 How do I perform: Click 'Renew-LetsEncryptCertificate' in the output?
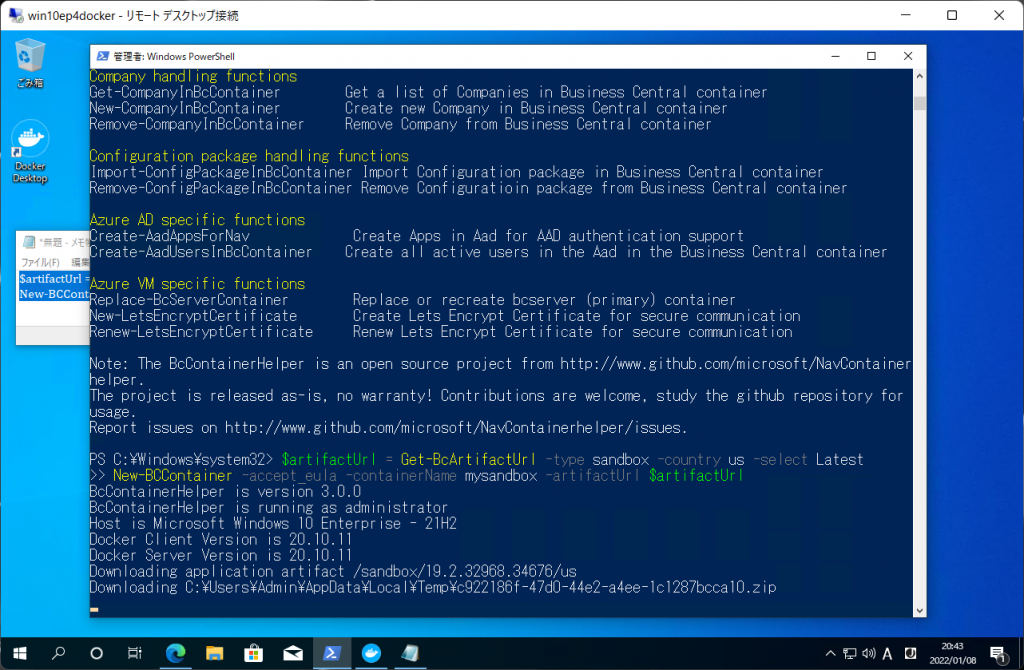click(201, 332)
